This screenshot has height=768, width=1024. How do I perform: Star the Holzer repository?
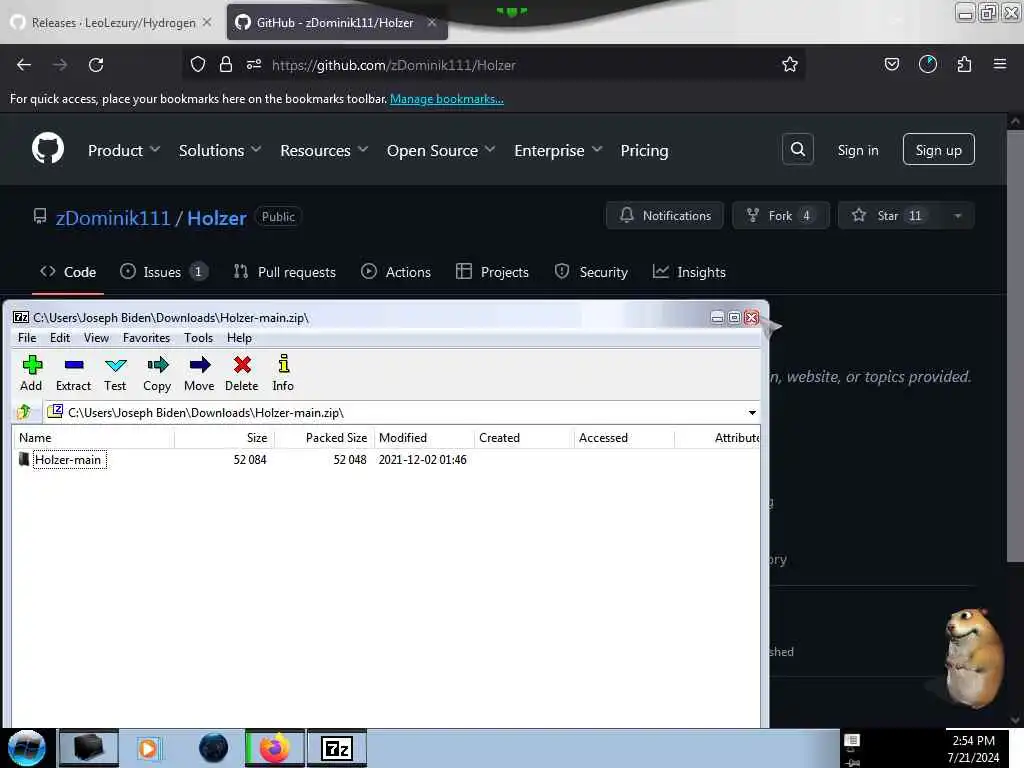(889, 216)
